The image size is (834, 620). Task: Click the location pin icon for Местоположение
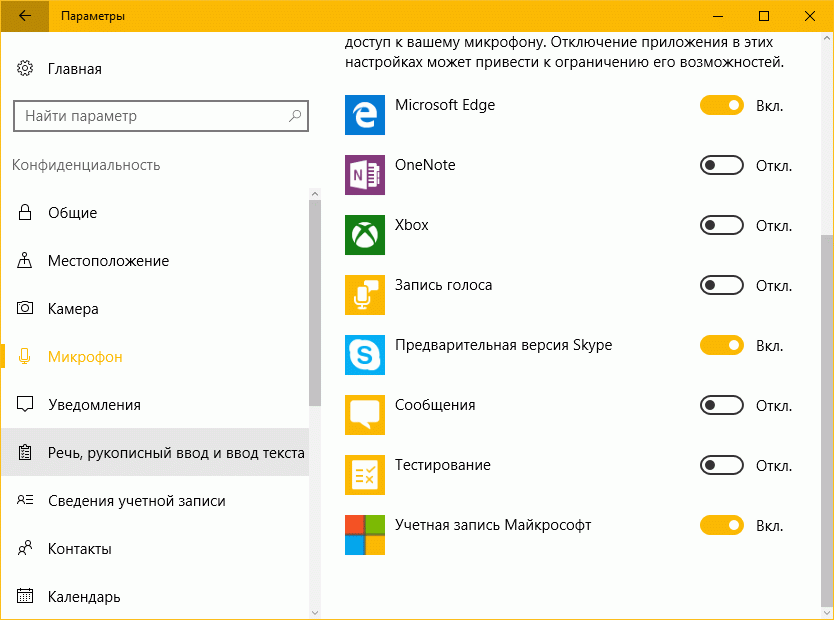point(24,261)
